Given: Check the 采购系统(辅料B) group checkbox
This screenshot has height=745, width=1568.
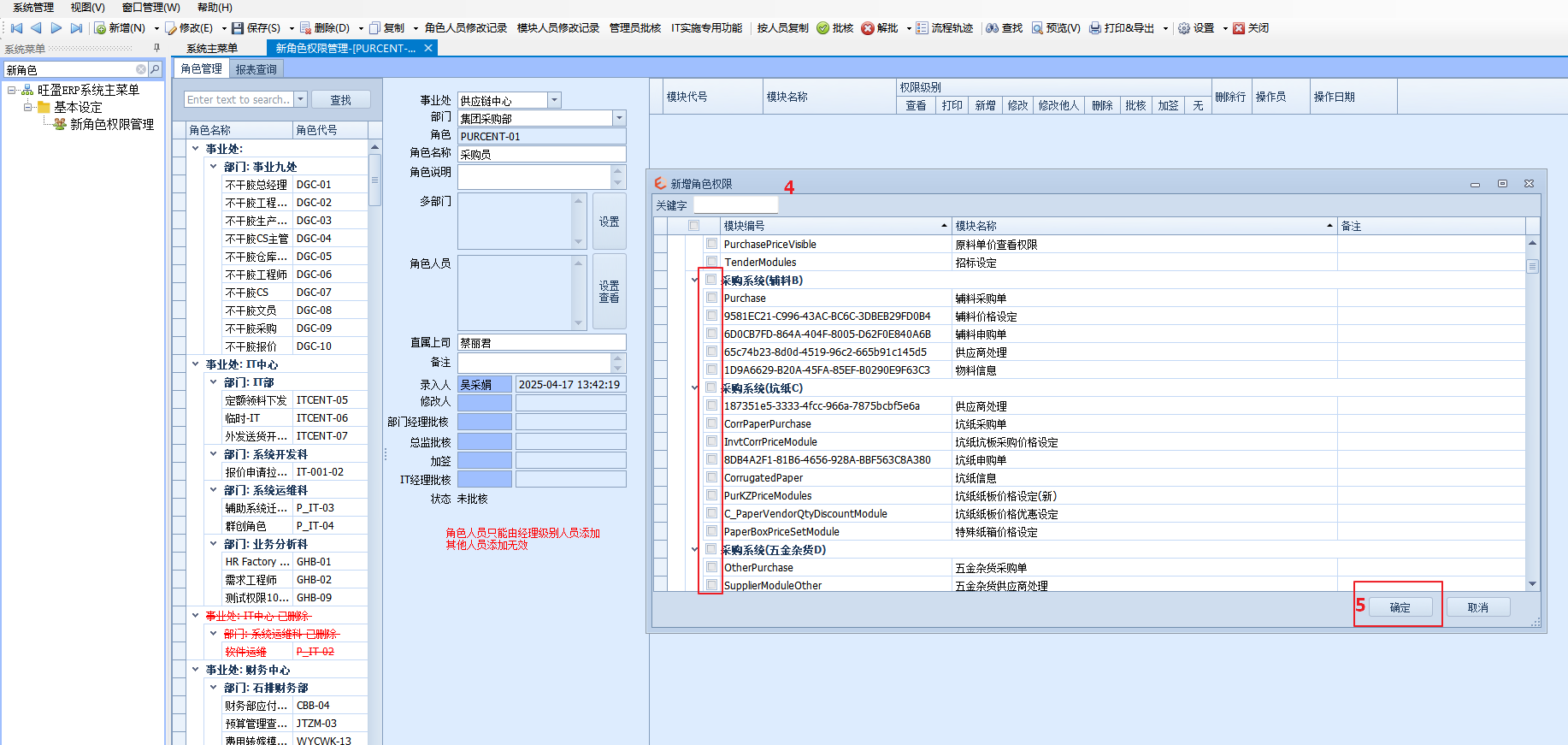Looking at the screenshot, I should pos(711,280).
